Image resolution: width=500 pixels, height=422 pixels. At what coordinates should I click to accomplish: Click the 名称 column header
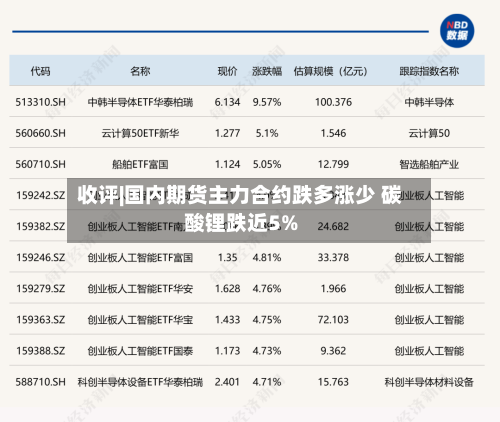click(x=140, y=71)
